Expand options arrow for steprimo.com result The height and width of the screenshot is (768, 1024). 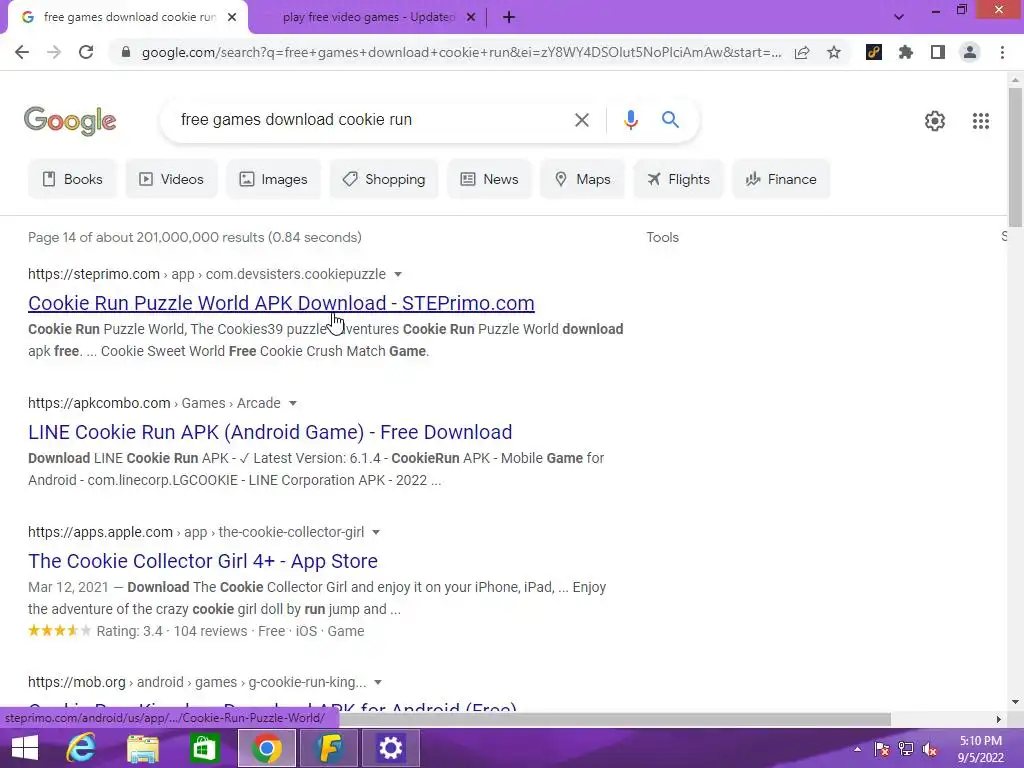(x=398, y=274)
